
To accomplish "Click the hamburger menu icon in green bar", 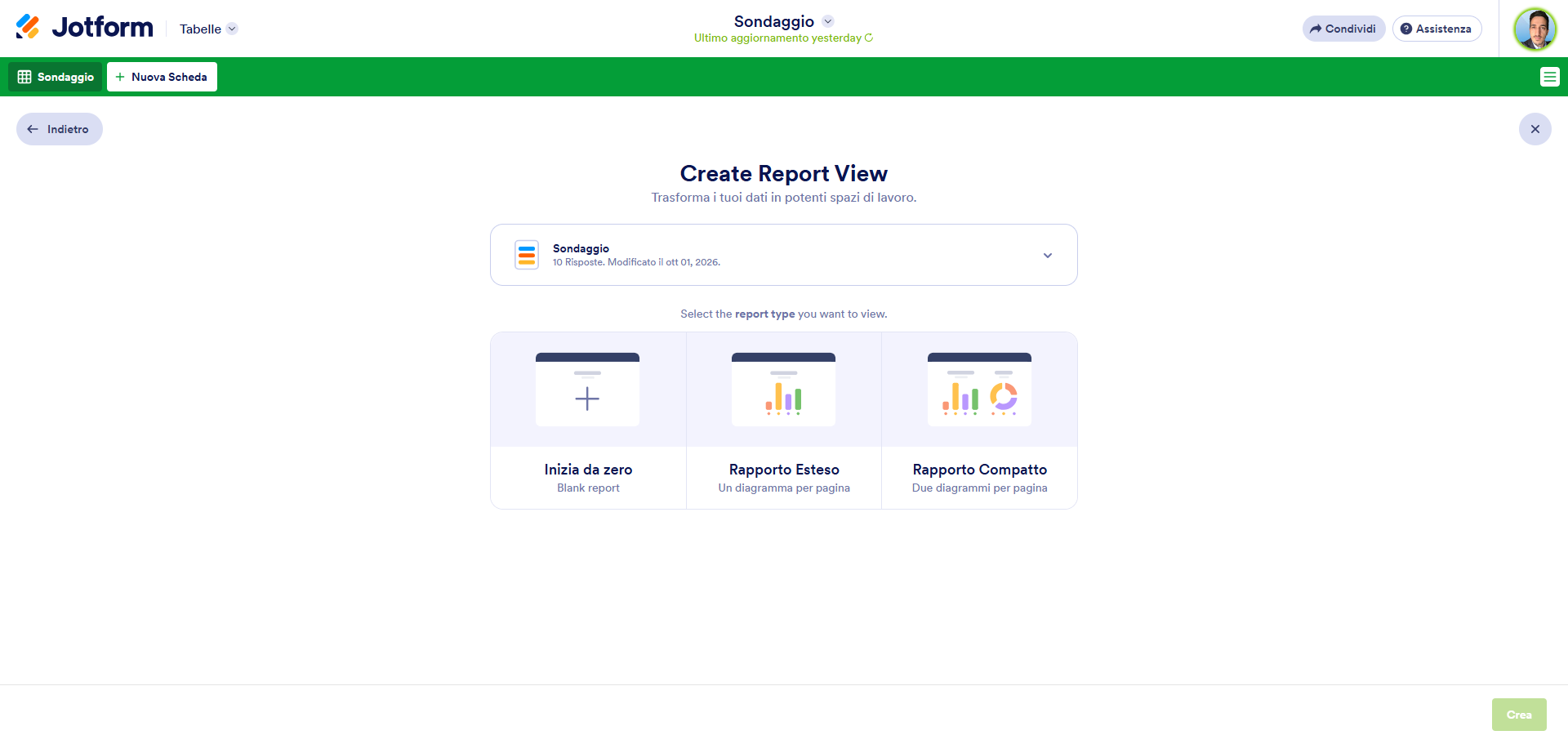I will (x=1549, y=77).
